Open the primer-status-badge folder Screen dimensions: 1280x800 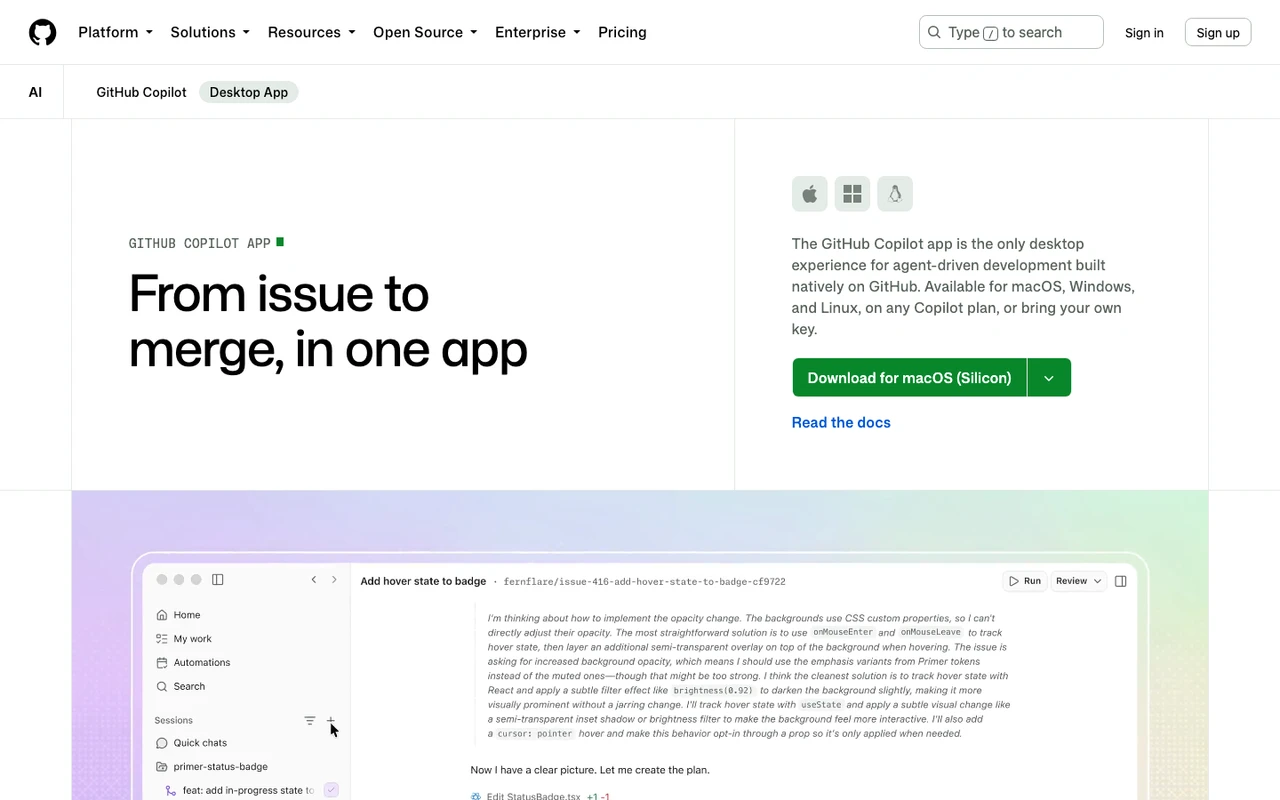point(212,767)
